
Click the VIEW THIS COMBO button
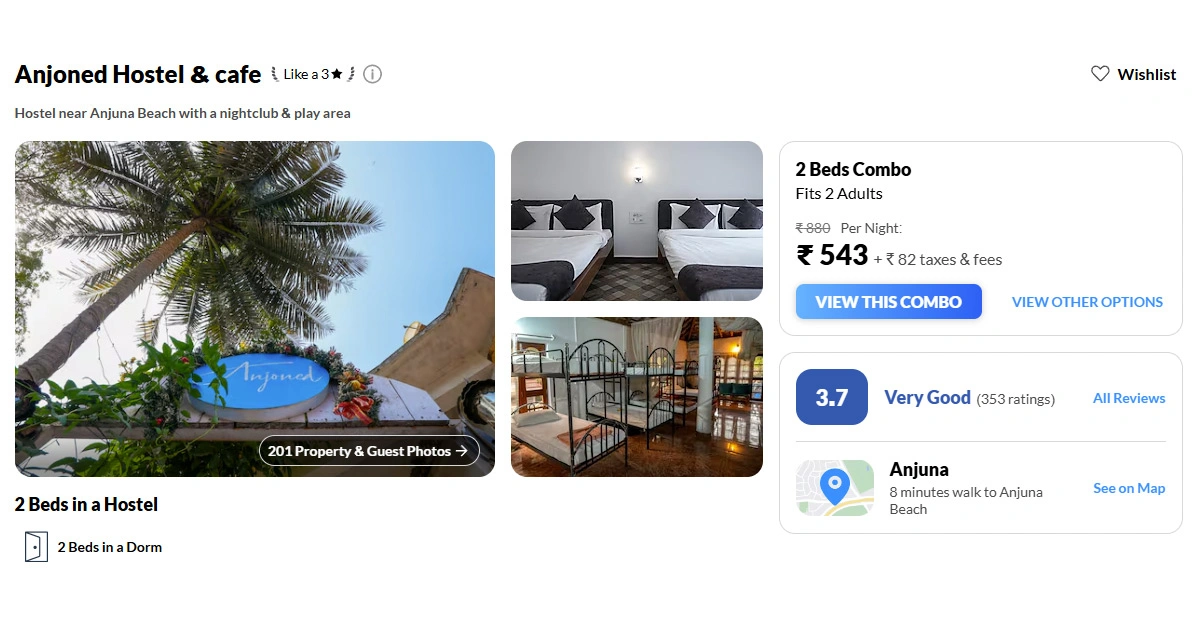[889, 302]
